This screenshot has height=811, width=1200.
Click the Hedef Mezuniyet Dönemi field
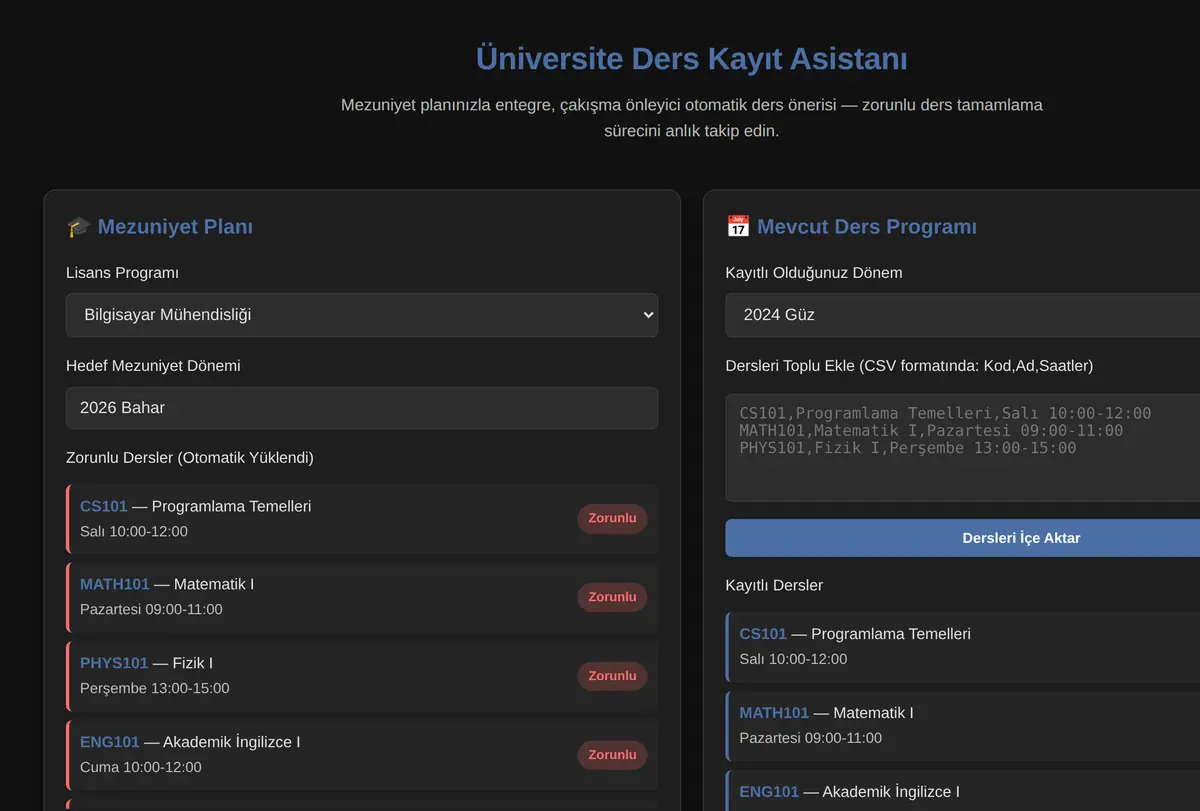tap(362, 408)
